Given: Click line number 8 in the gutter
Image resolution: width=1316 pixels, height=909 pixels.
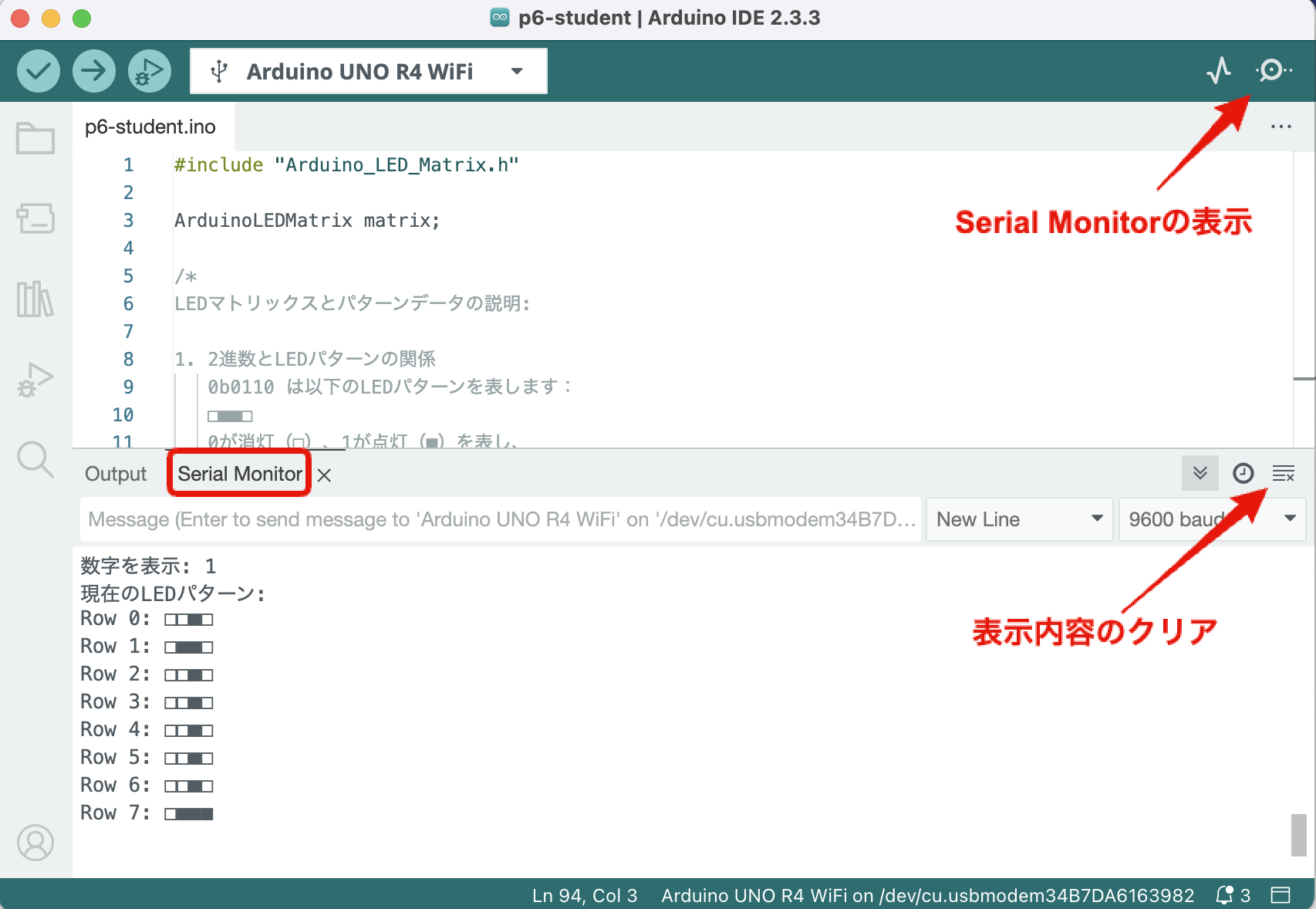Looking at the screenshot, I should (128, 359).
